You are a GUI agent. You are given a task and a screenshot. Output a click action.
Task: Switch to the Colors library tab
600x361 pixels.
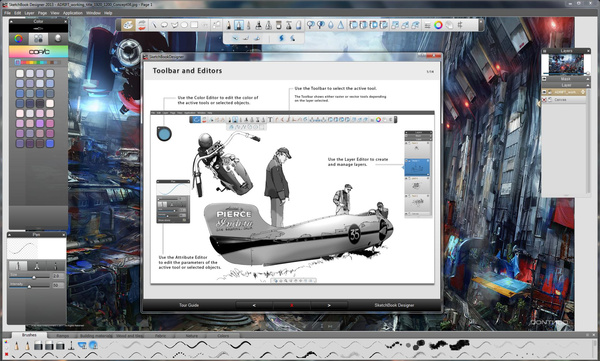pos(223,336)
